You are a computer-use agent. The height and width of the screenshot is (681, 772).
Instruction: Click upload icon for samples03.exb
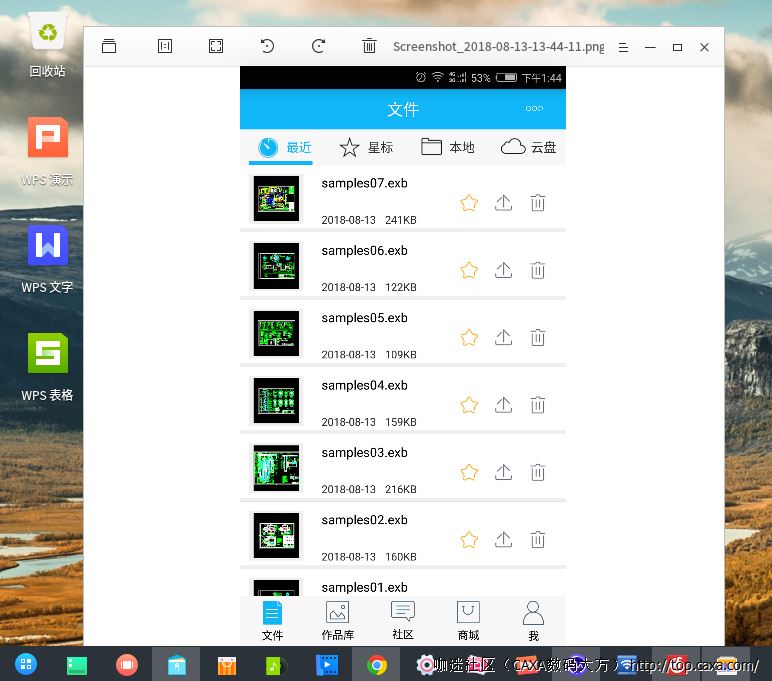pos(503,472)
